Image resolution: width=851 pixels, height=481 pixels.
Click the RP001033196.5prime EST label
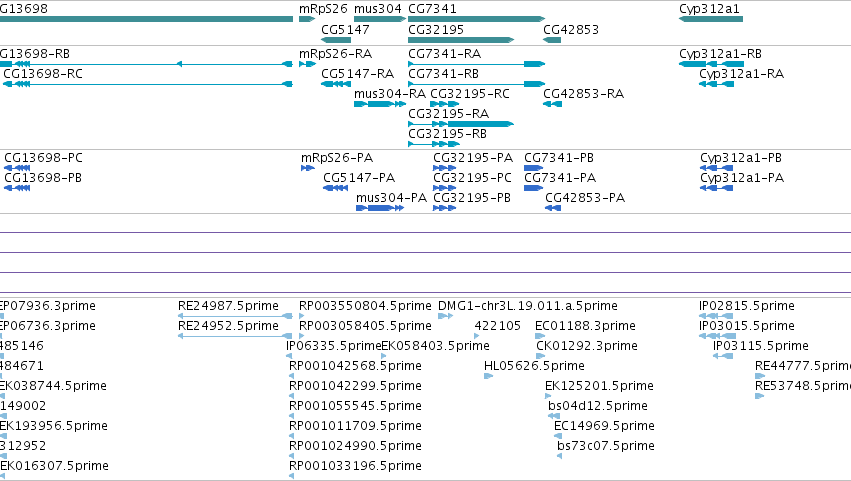coord(355,467)
